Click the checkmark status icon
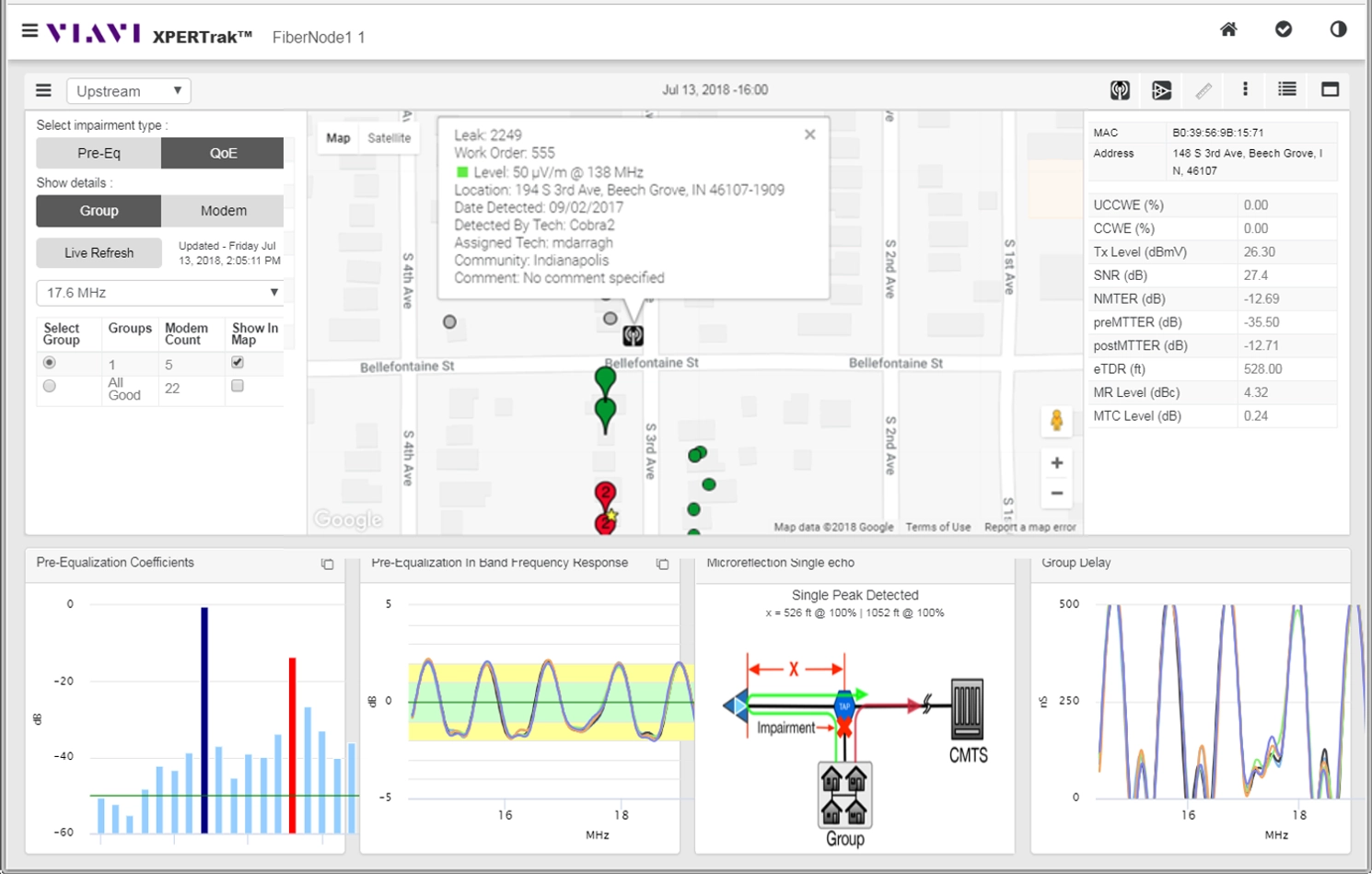Image resolution: width=1372 pixels, height=874 pixels. click(x=1285, y=29)
